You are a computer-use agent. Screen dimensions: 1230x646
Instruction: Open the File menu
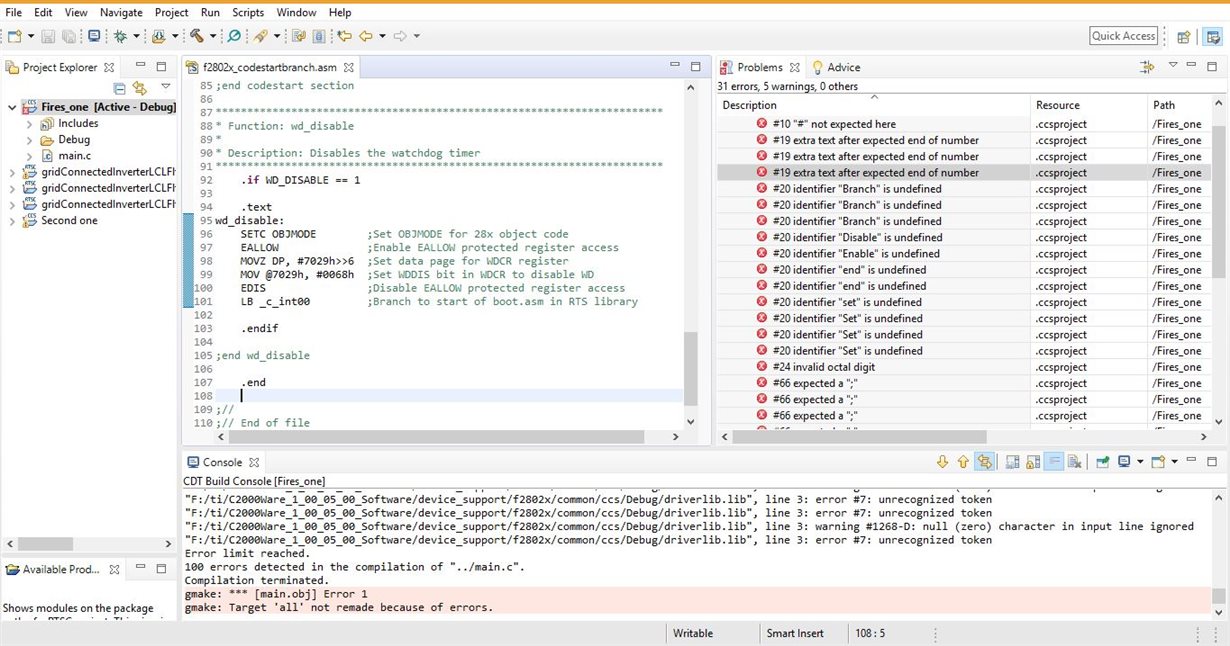14,13
